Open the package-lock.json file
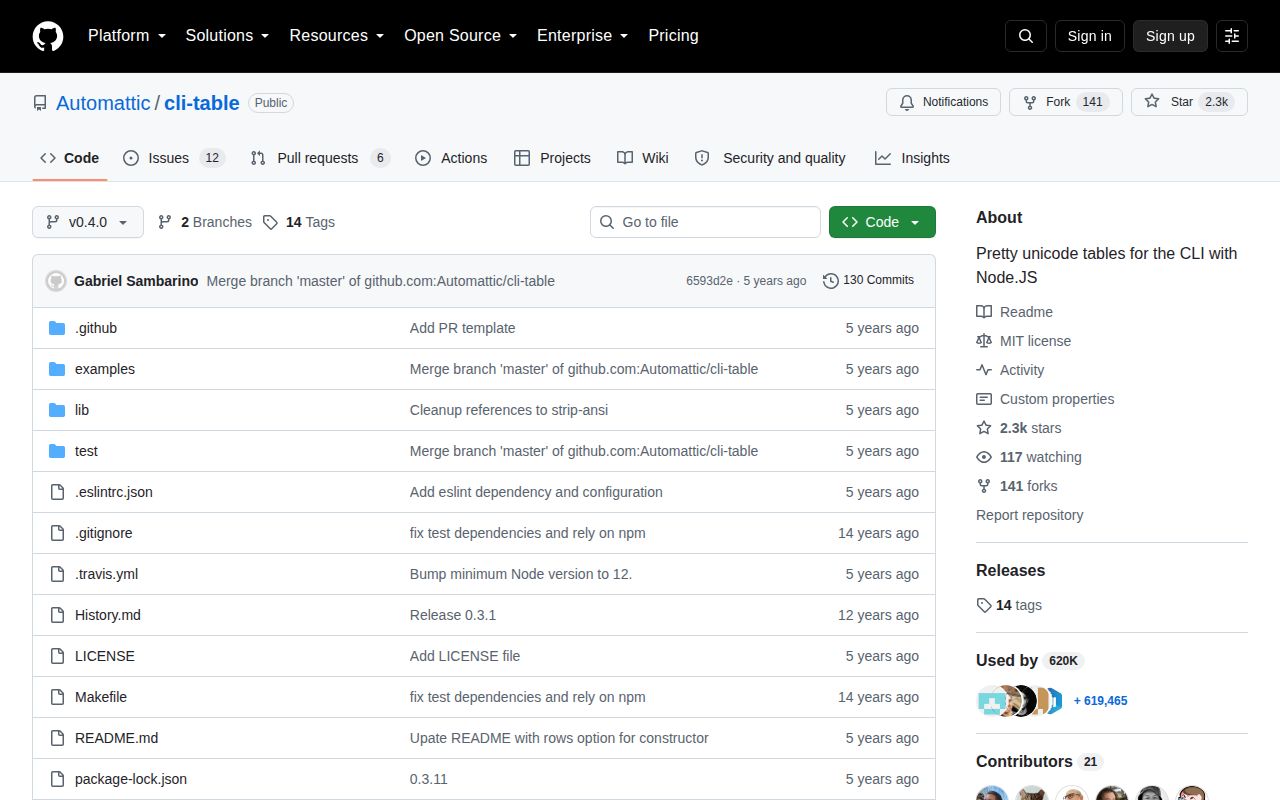Viewport: 1280px width, 800px height. pos(131,779)
